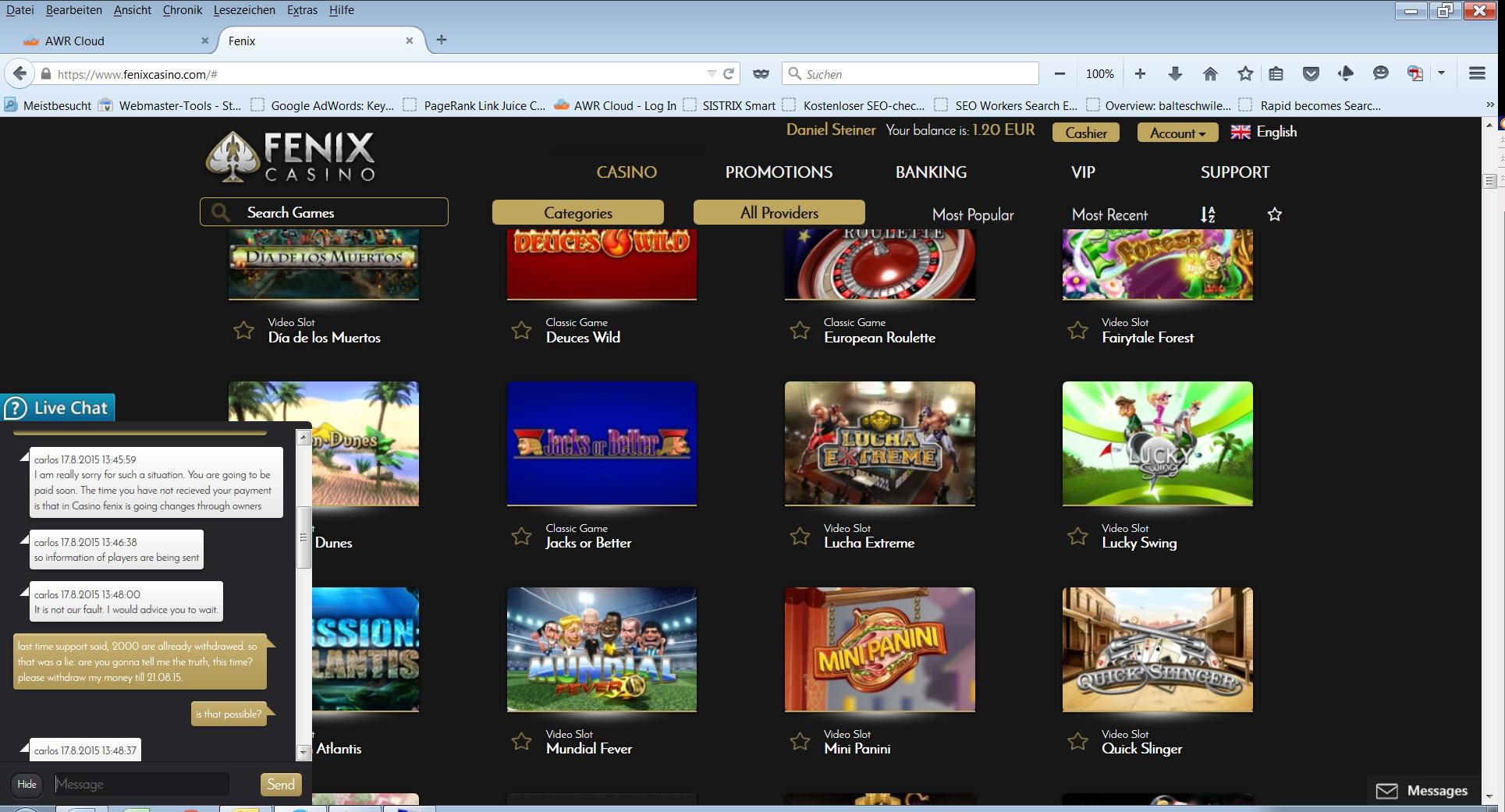The height and width of the screenshot is (812, 1505).
Task: Click the Fenix Casino logo
Action: click(290, 156)
